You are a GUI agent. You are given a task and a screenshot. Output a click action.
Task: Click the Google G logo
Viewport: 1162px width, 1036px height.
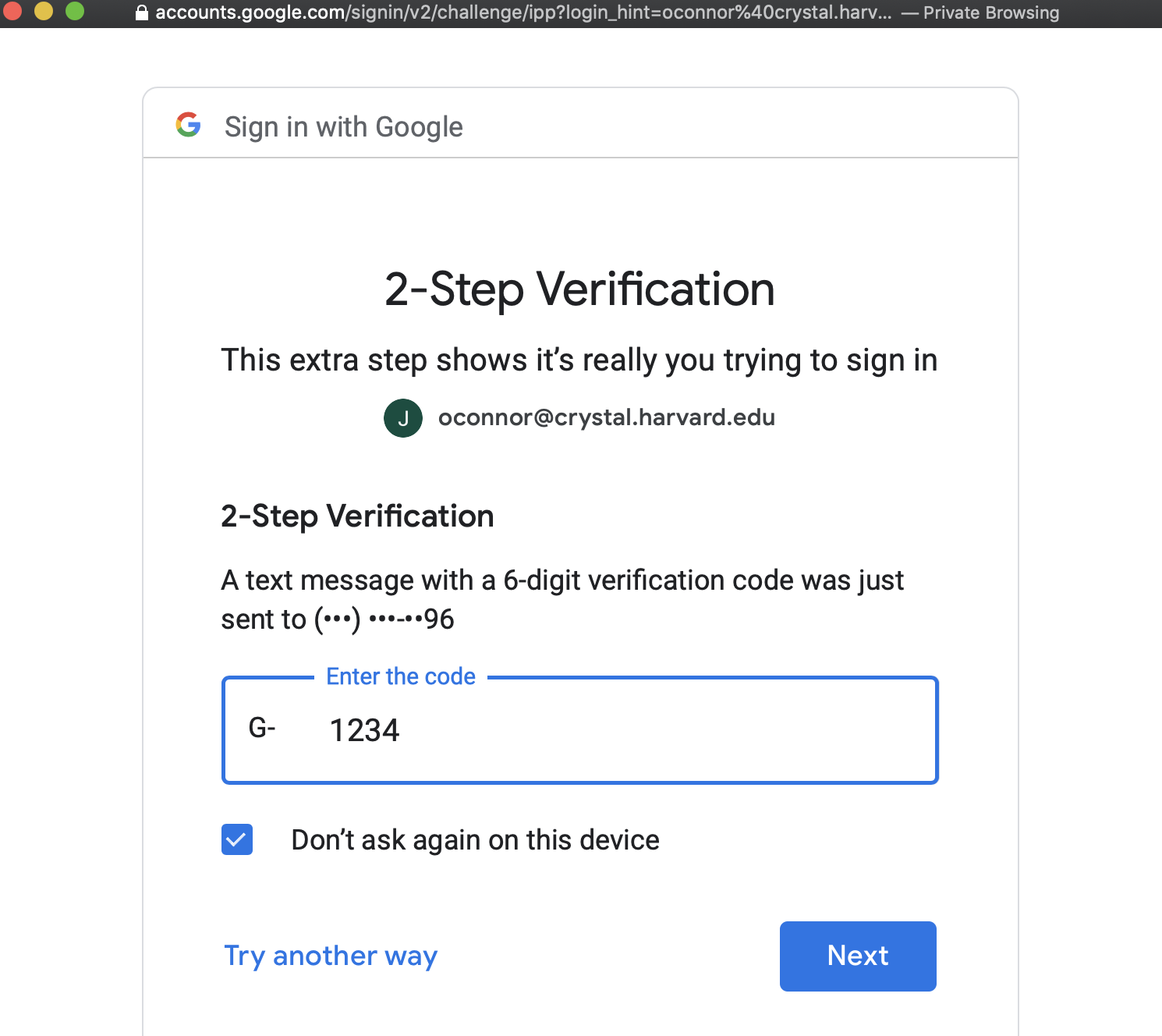[188, 125]
